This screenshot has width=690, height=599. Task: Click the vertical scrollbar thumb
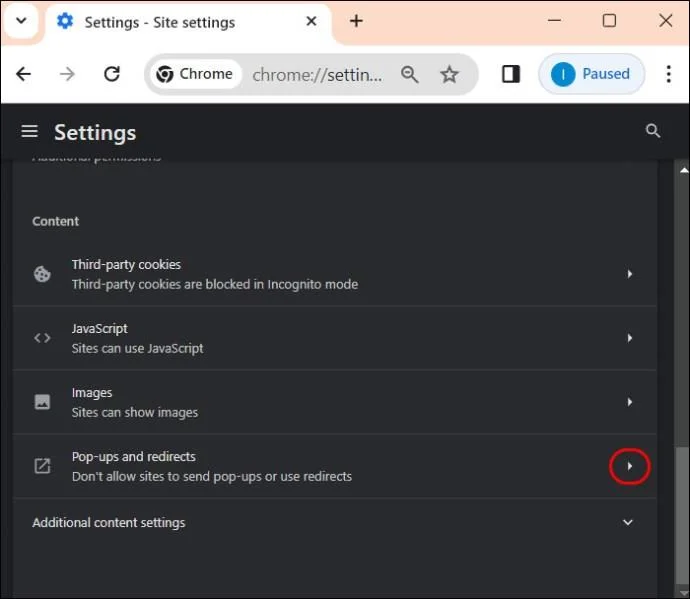coord(683,516)
